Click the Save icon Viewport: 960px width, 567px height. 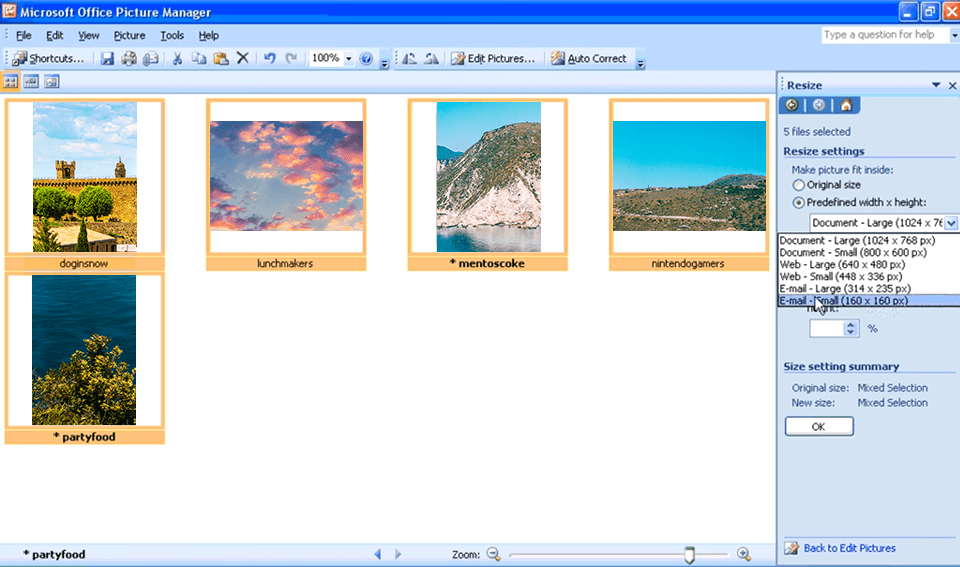[107, 58]
